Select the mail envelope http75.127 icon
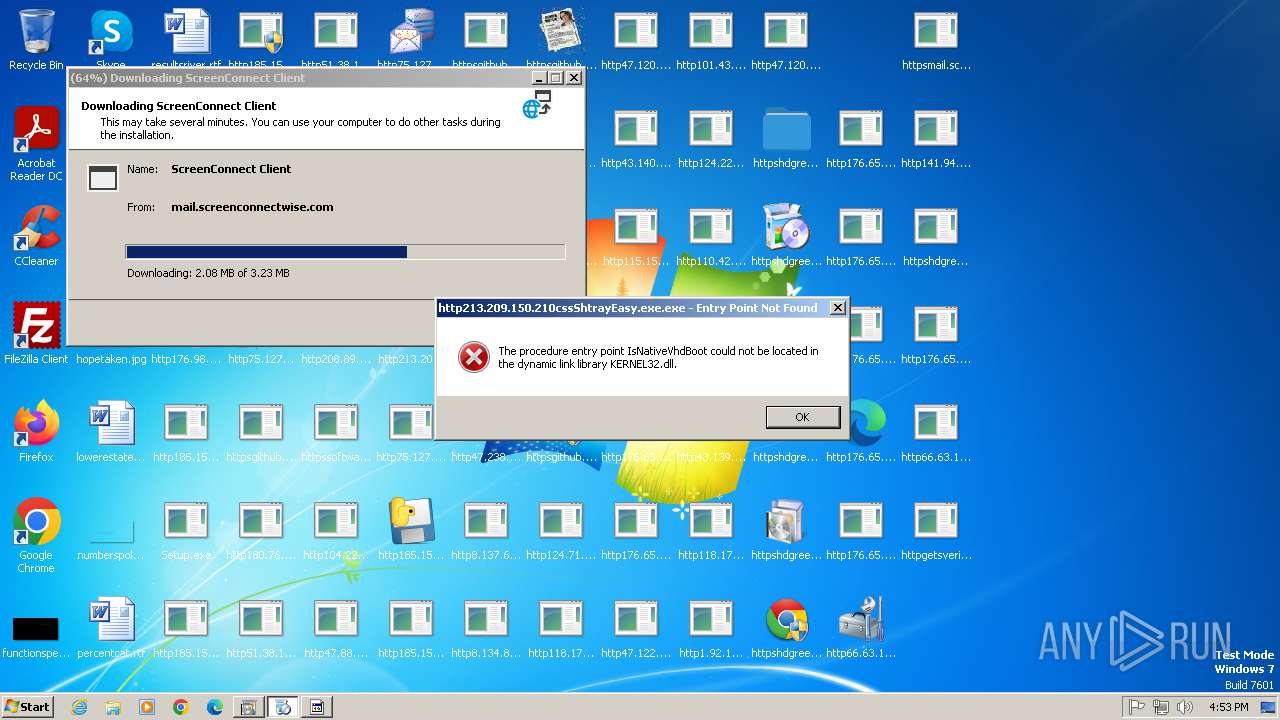1280x720 pixels. point(411,40)
